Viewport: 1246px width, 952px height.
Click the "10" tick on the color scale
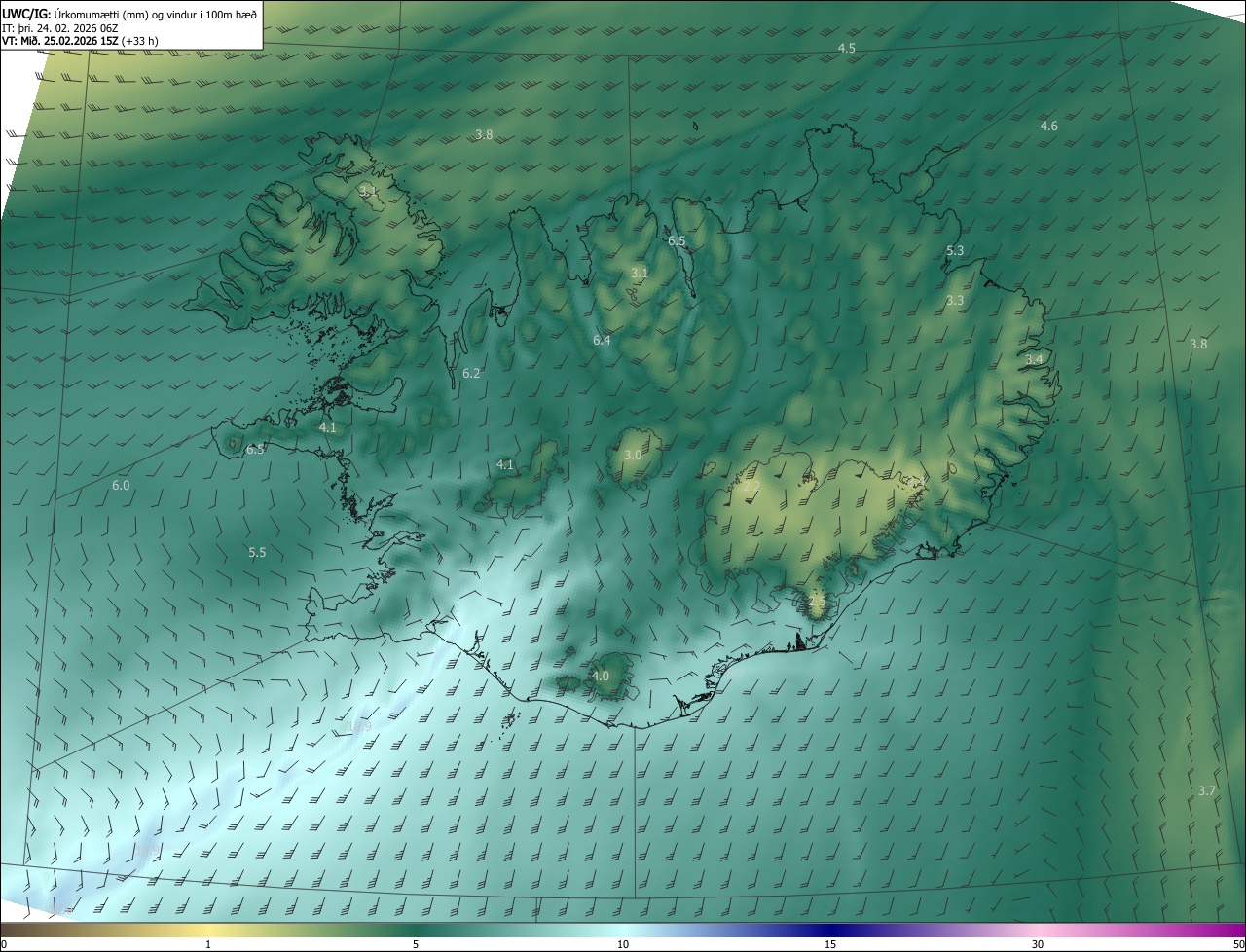[x=623, y=944]
